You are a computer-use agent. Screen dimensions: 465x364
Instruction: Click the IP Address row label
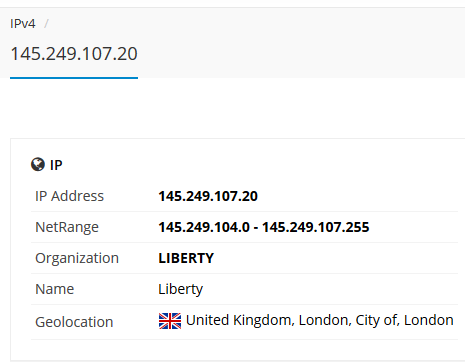tap(70, 196)
